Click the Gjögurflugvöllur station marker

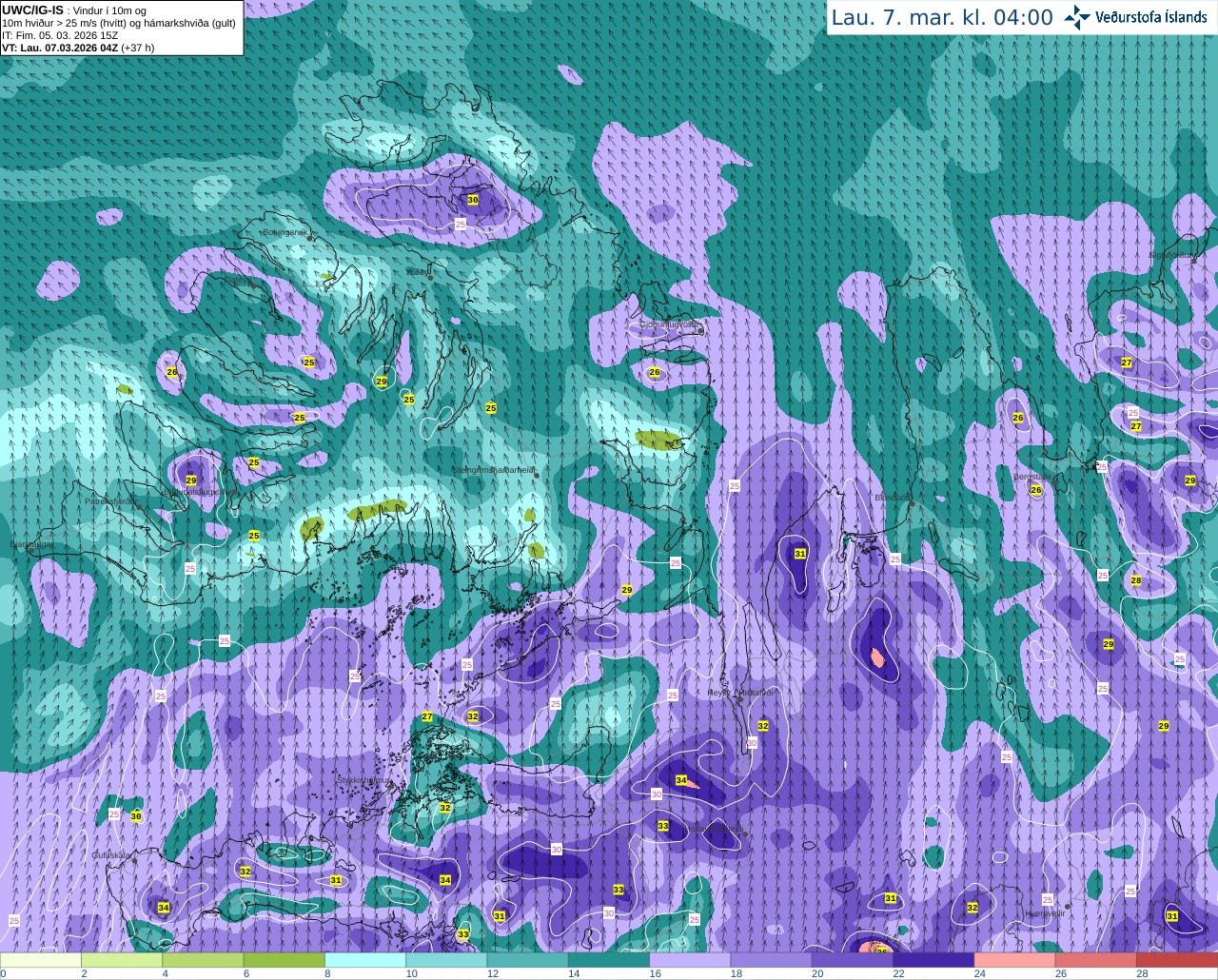point(700,331)
